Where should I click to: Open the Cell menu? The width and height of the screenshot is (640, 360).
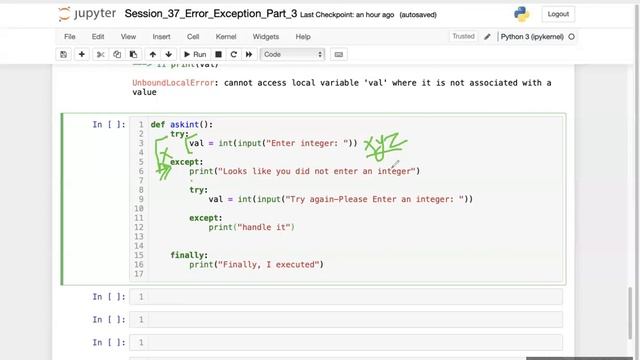[193, 37]
